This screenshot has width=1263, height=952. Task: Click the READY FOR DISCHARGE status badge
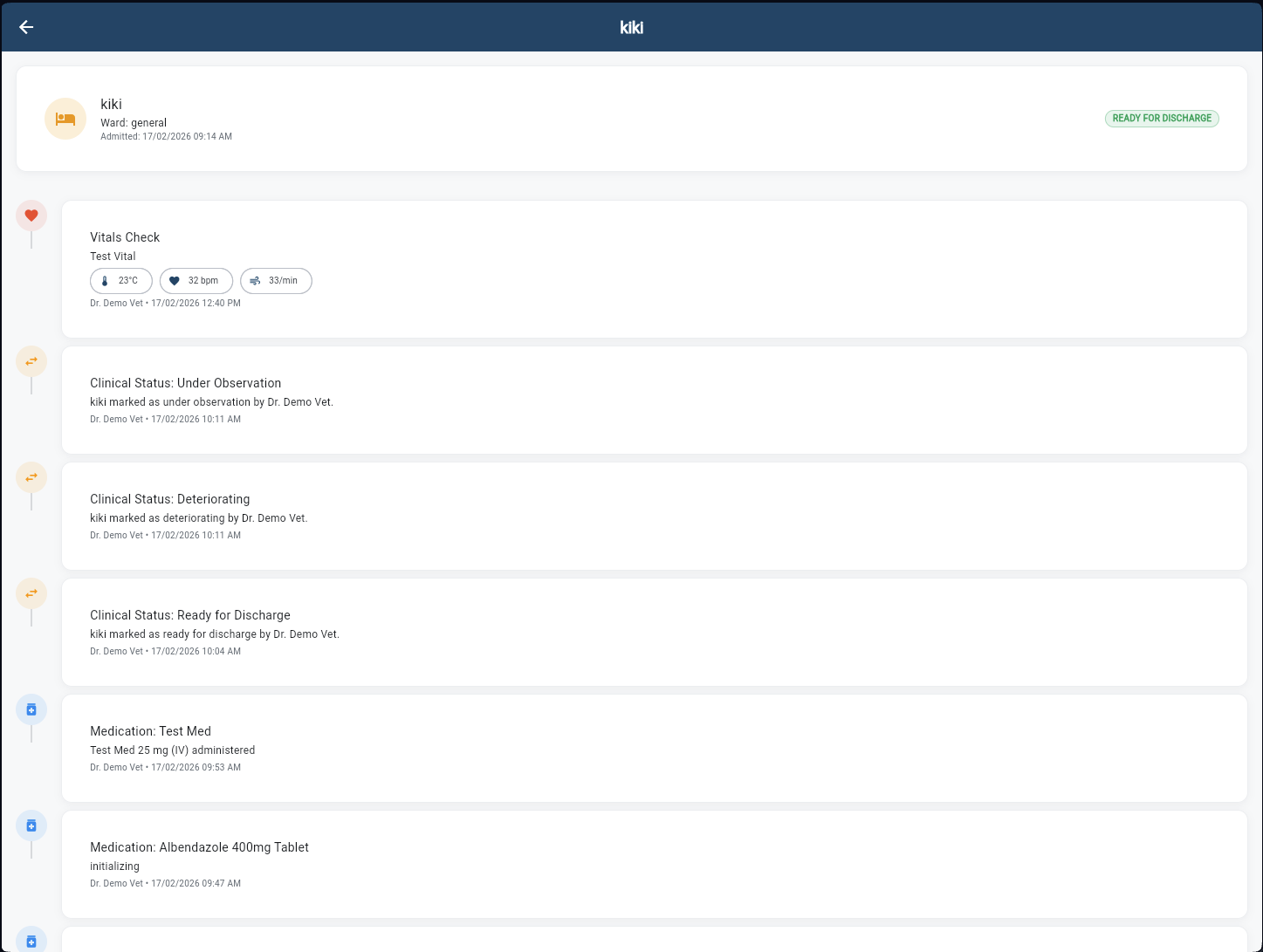[1162, 118]
